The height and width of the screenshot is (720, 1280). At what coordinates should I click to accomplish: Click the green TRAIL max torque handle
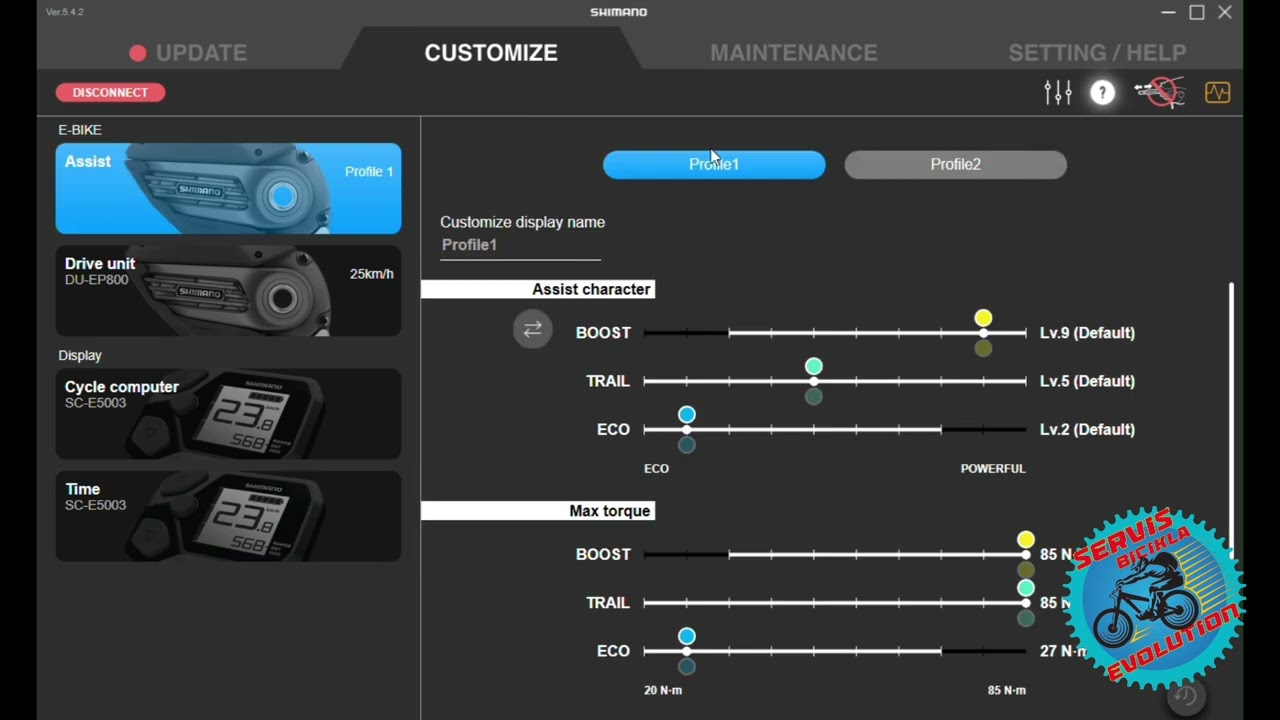coord(1025,588)
